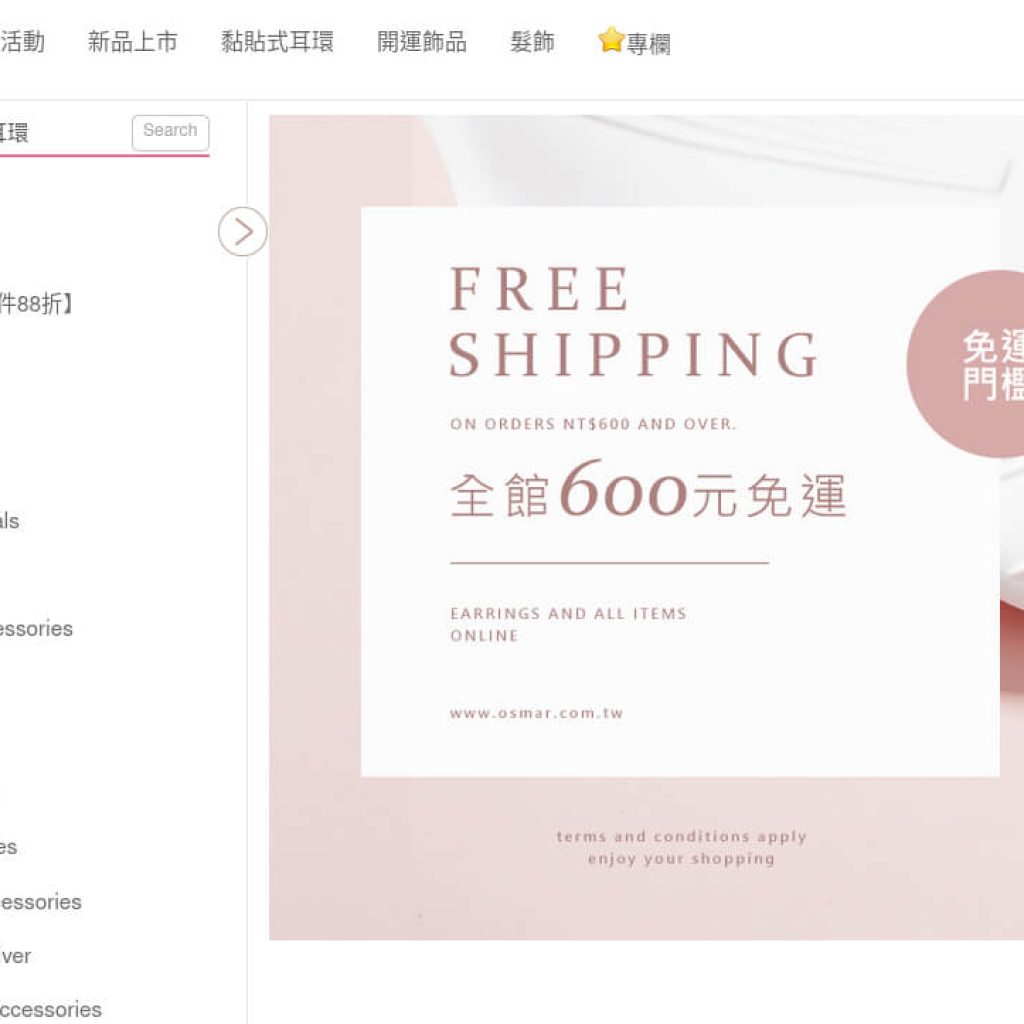Select the sidebar category ending in "als"
This screenshot has height=1024, width=1024.
point(10,521)
